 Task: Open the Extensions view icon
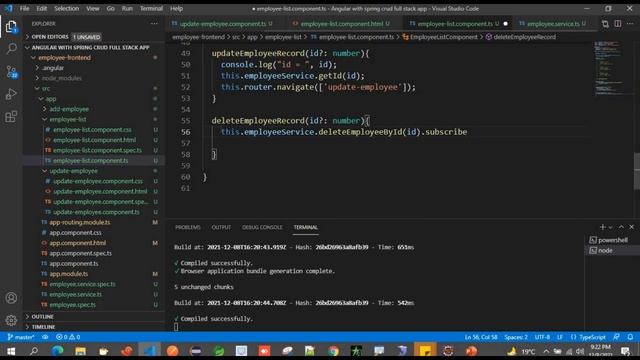coord(11,117)
